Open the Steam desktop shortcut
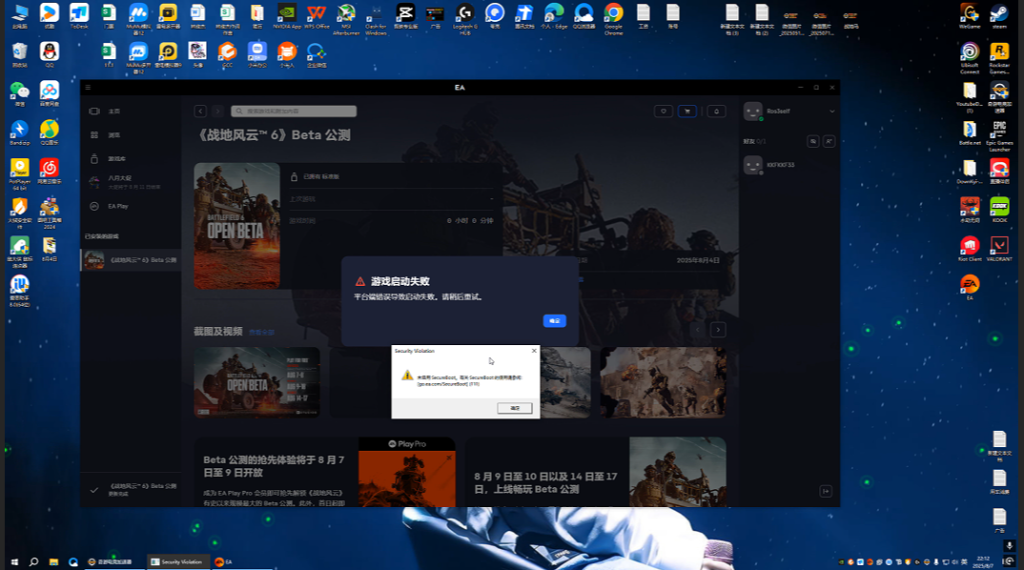This screenshot has width=1024, height=570. pyautogui.click(x=999, y=16)
